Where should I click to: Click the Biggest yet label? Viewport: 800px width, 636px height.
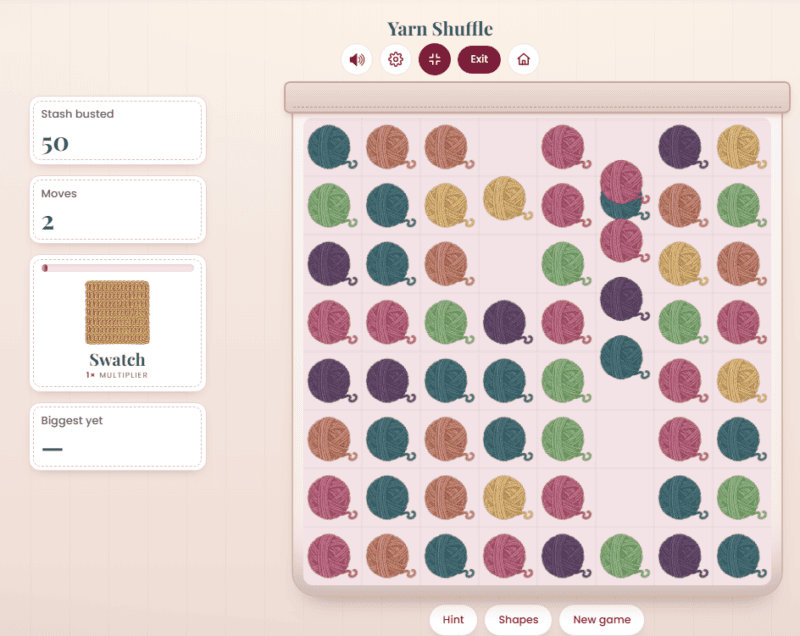click(x=71, y=421)
